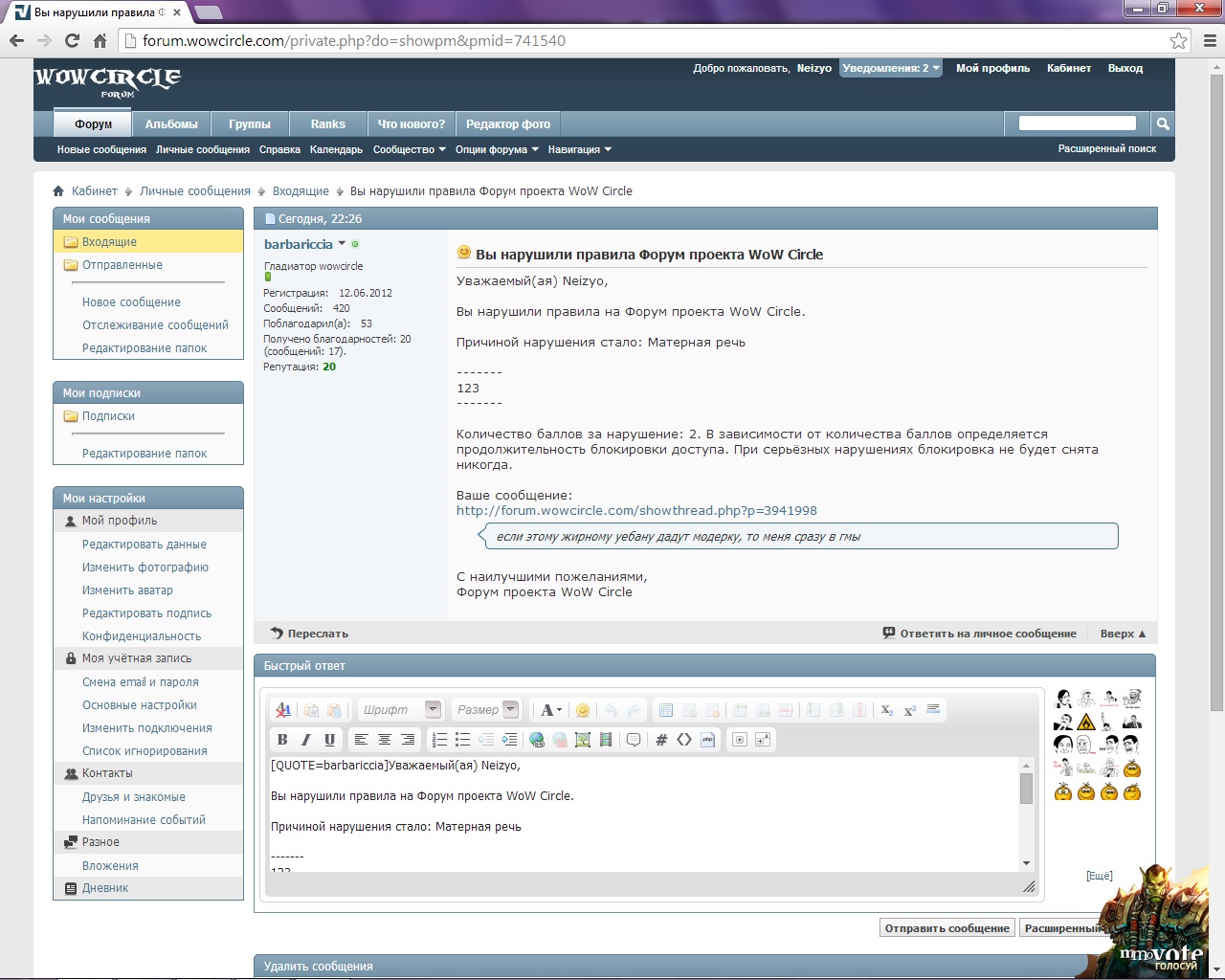Wrap selection in PHP tags
This screenshot has height=980, width=1225.
[708, 740]
